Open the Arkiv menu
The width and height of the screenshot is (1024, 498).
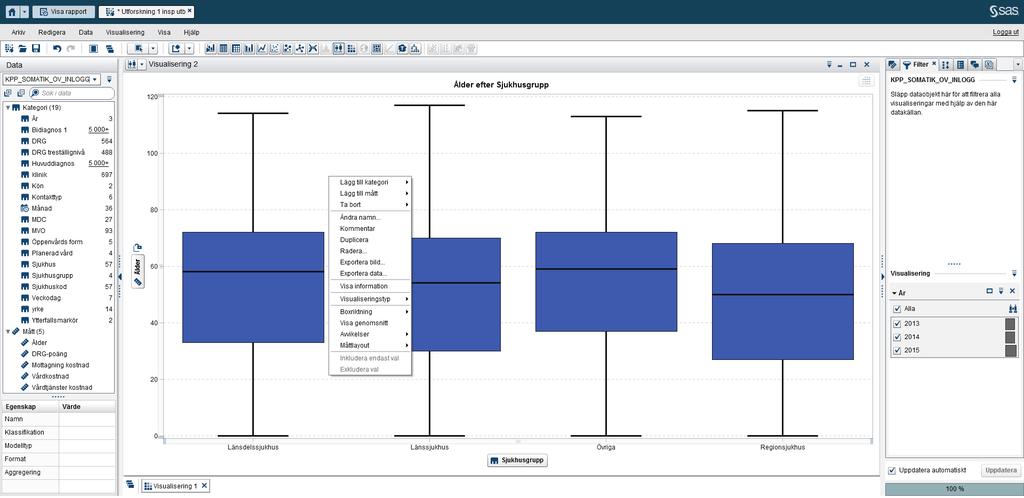[18, 32]
